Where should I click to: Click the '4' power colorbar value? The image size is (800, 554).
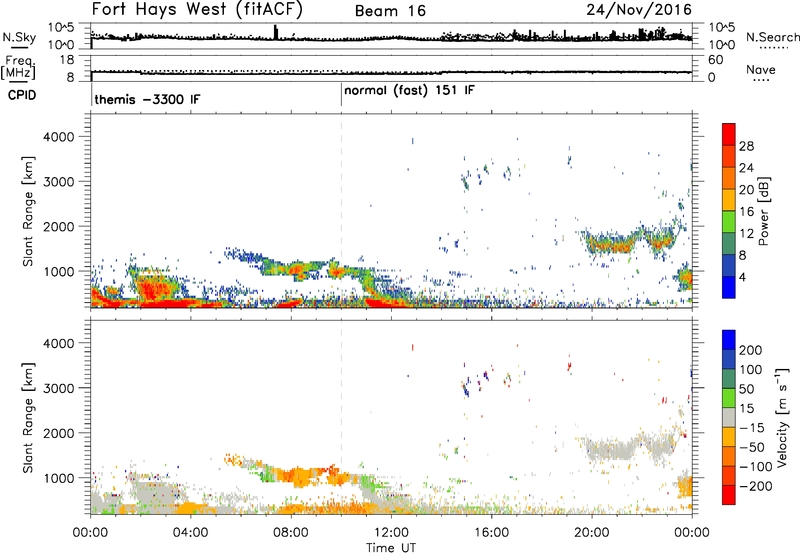click(x=742, y=277)
